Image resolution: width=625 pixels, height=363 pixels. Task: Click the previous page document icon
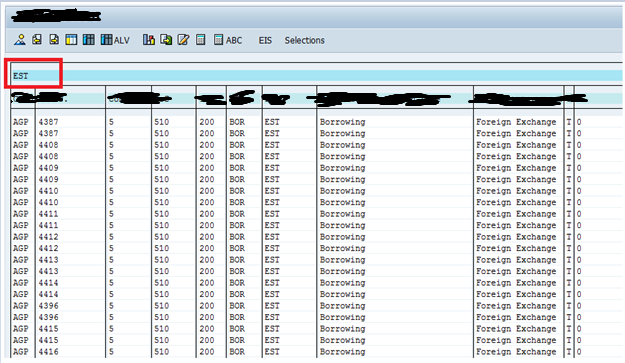tap(37, 39)
